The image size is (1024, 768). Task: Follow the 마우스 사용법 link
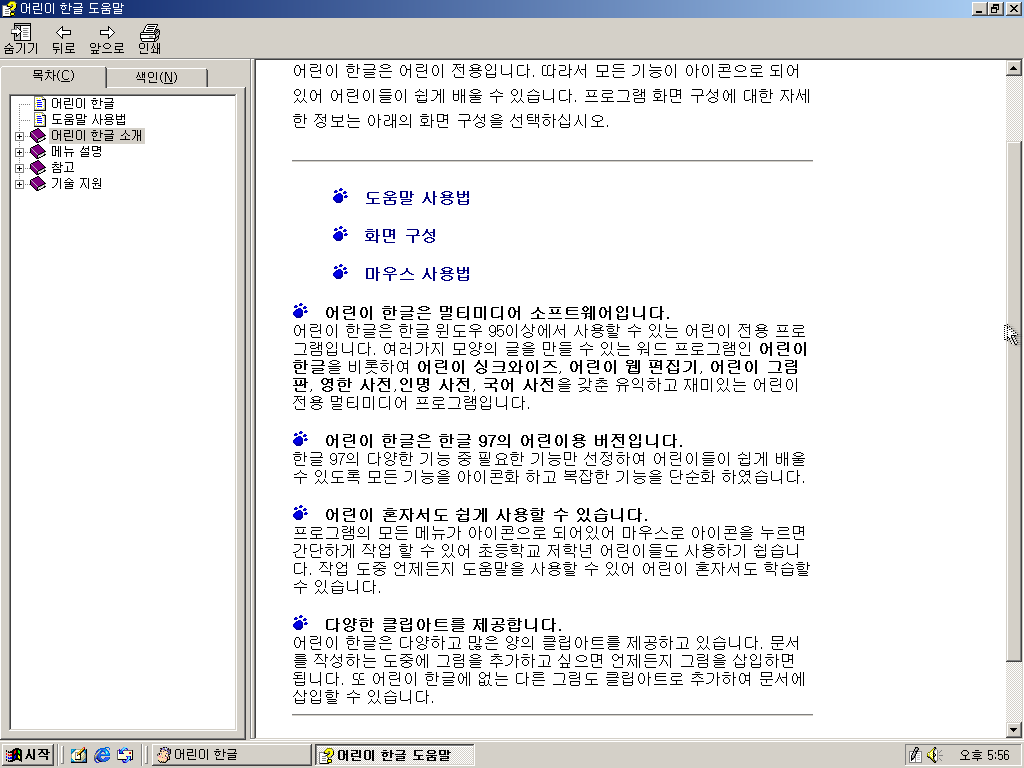(x=417, y=273)
